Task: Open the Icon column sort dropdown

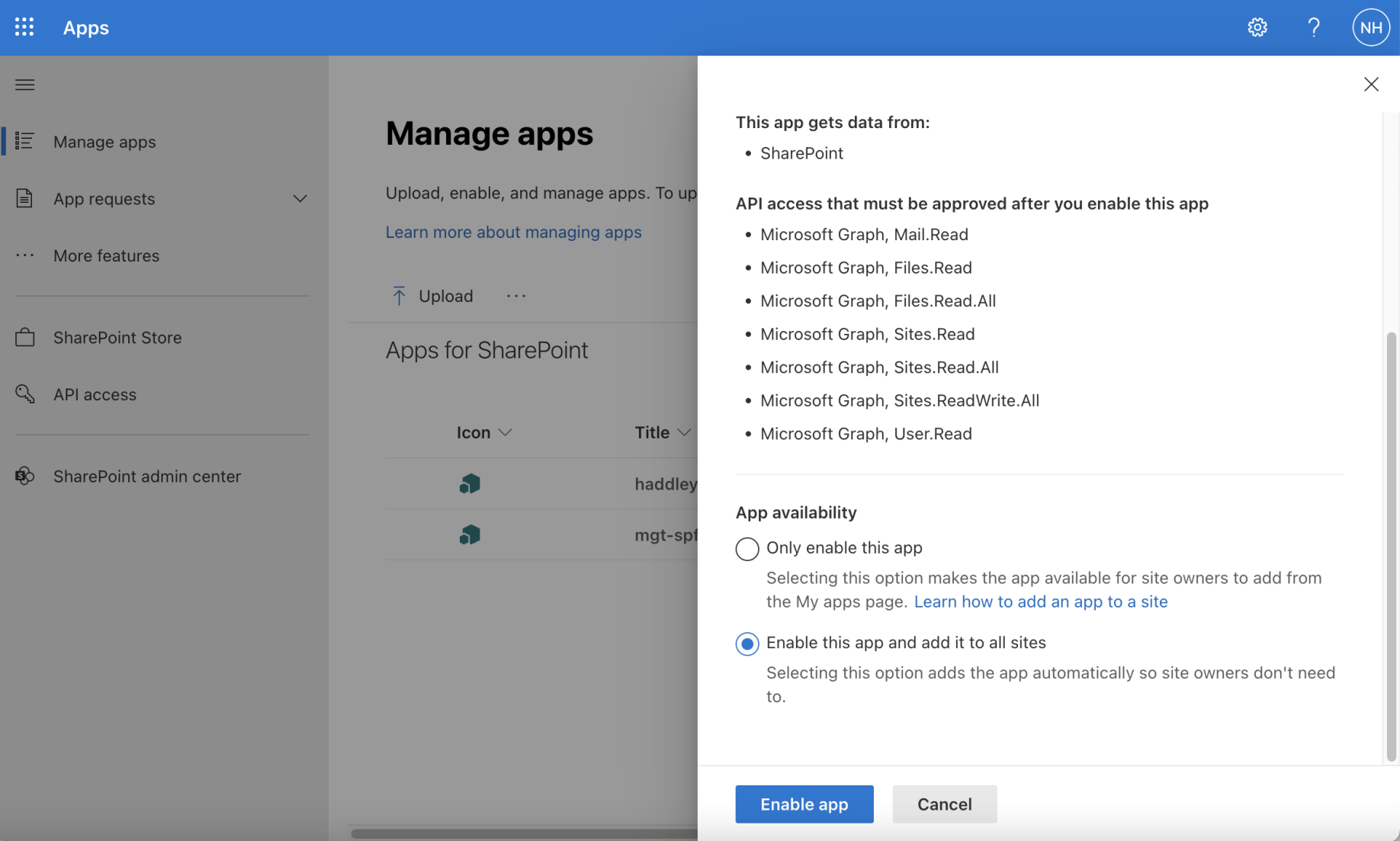Action: [x=505, y=432]
